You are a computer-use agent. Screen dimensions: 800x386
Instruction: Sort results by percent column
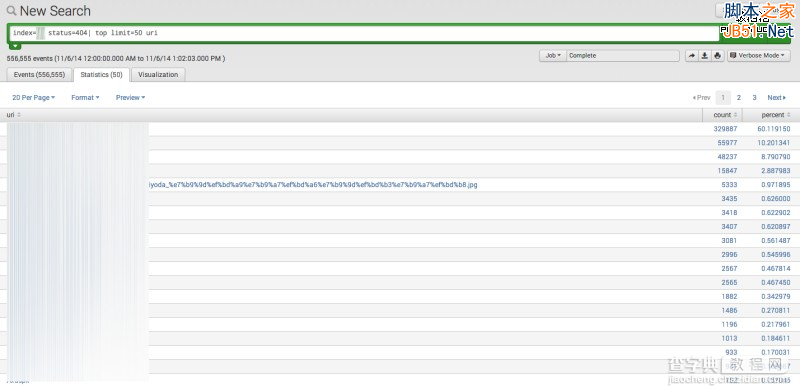[776, 115]
